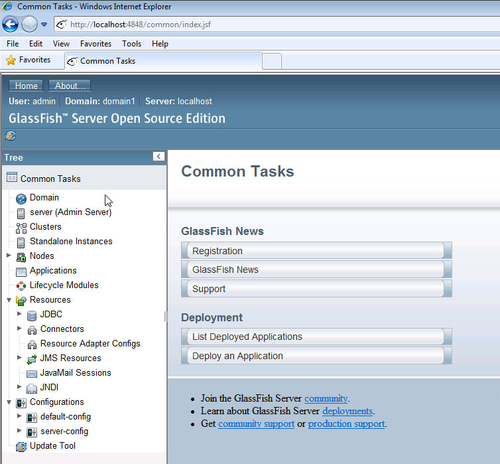Click Deploy an Application button
Screen dimensions: 500x464
click(x=316, y=356)
